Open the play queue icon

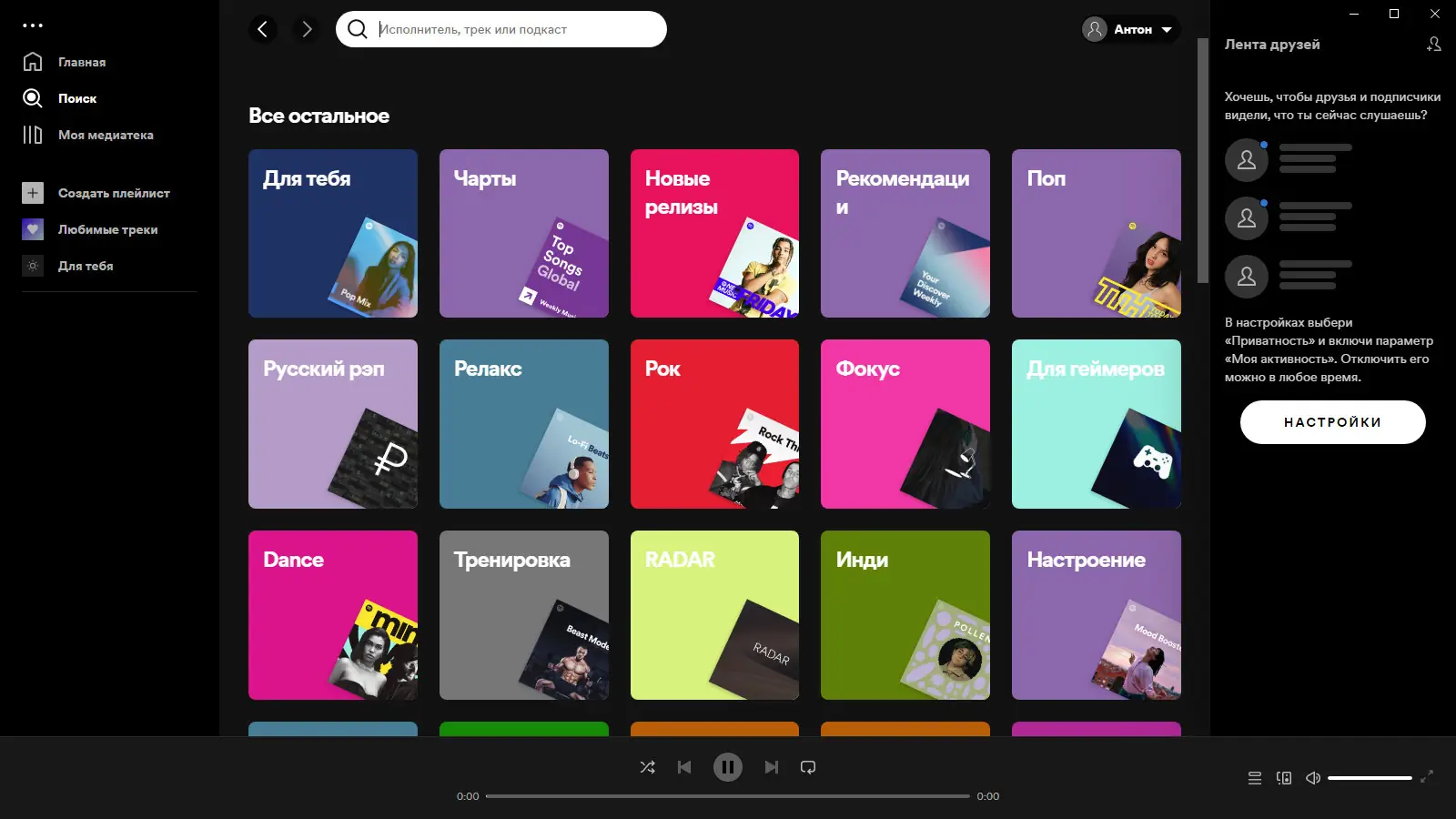(1255, 778)
